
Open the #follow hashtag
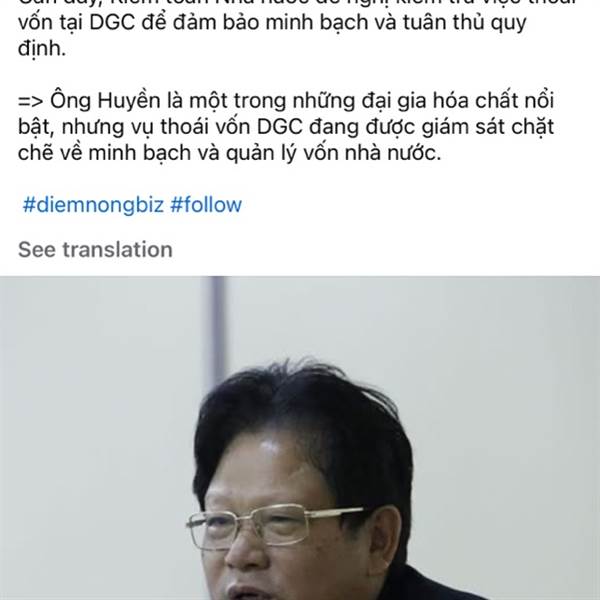click(206, 204)
